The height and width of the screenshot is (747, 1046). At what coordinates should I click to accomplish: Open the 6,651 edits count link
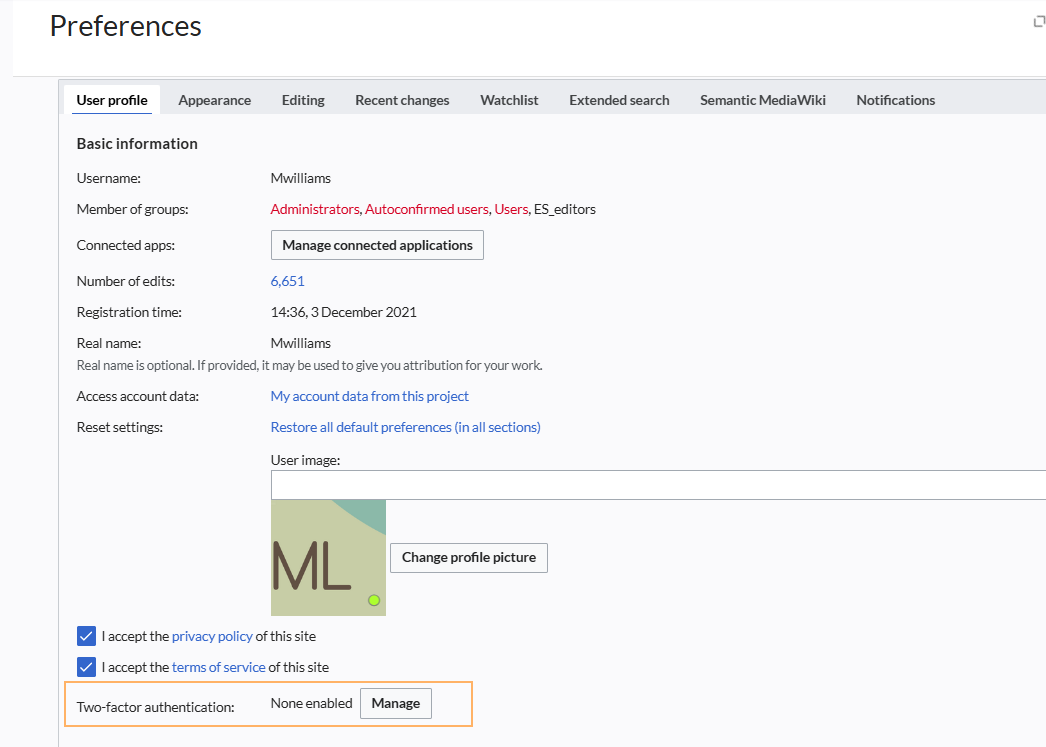(288, 281)
